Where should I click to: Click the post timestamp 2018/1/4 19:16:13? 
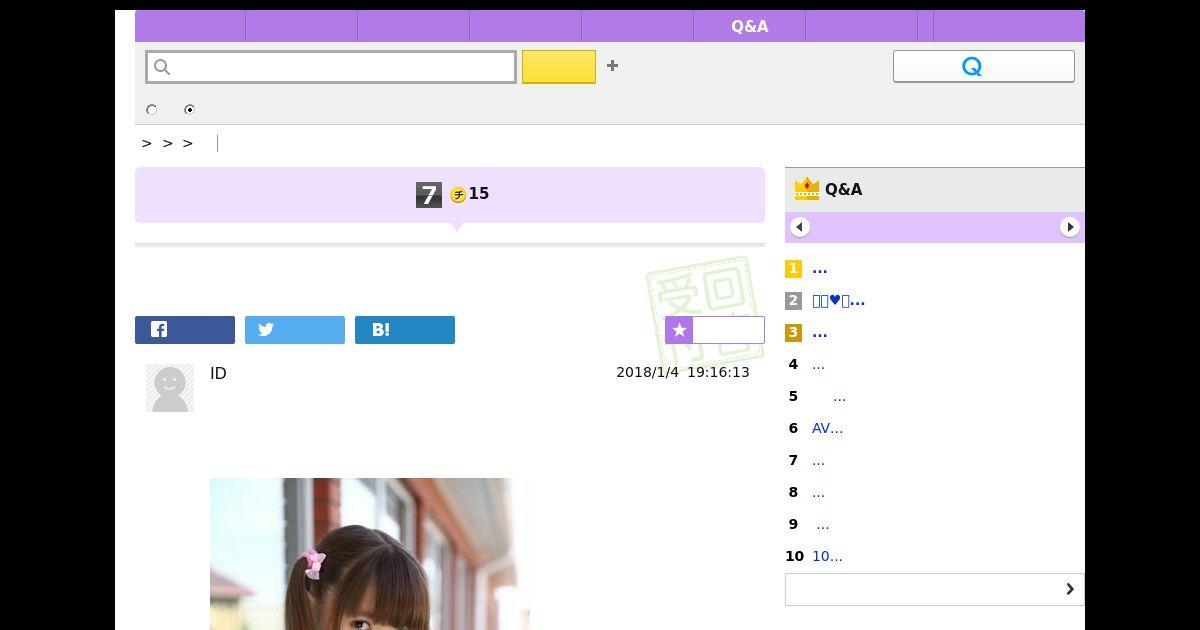(683, 372)
